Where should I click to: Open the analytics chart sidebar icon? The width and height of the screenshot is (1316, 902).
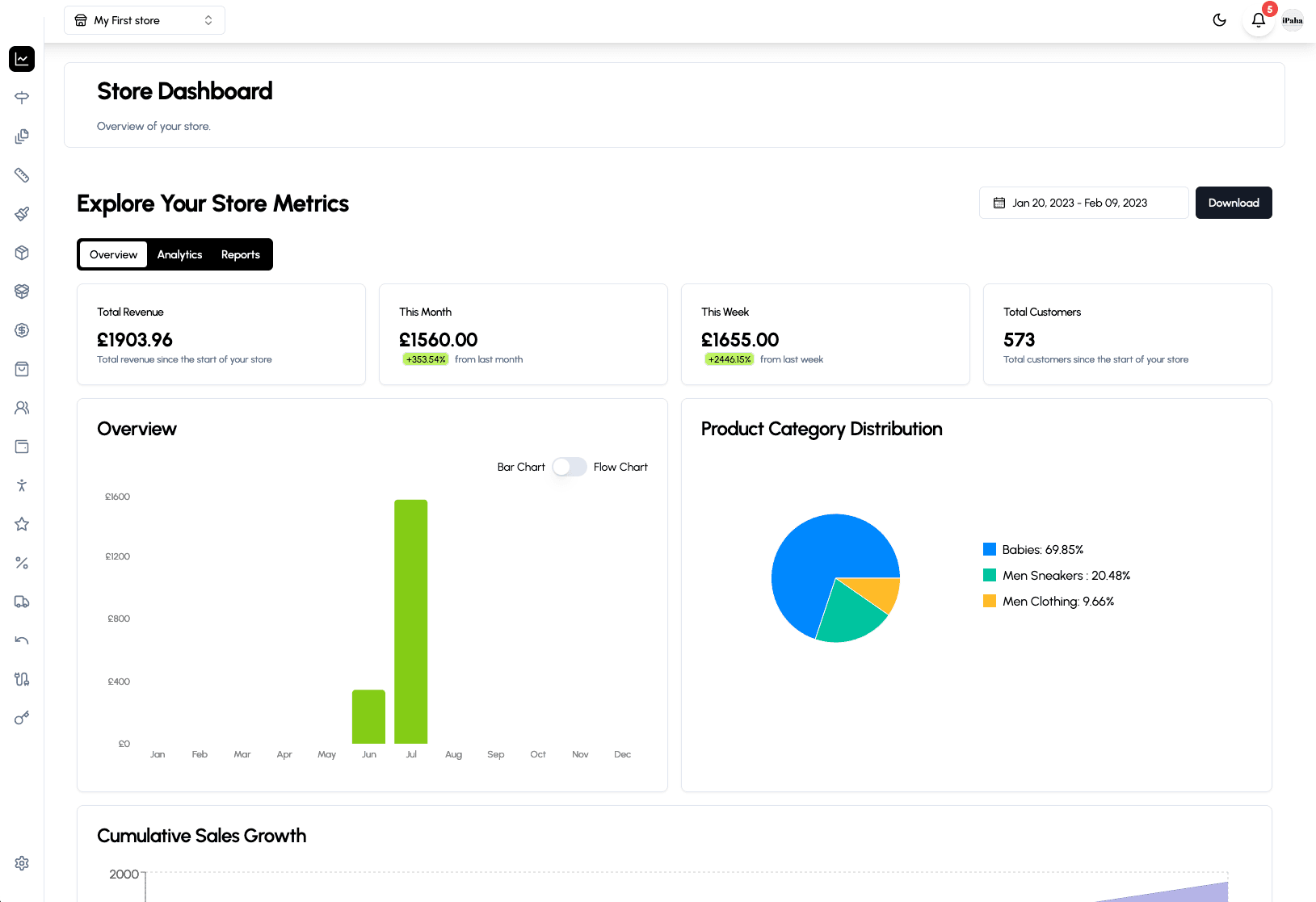point(22,59)
